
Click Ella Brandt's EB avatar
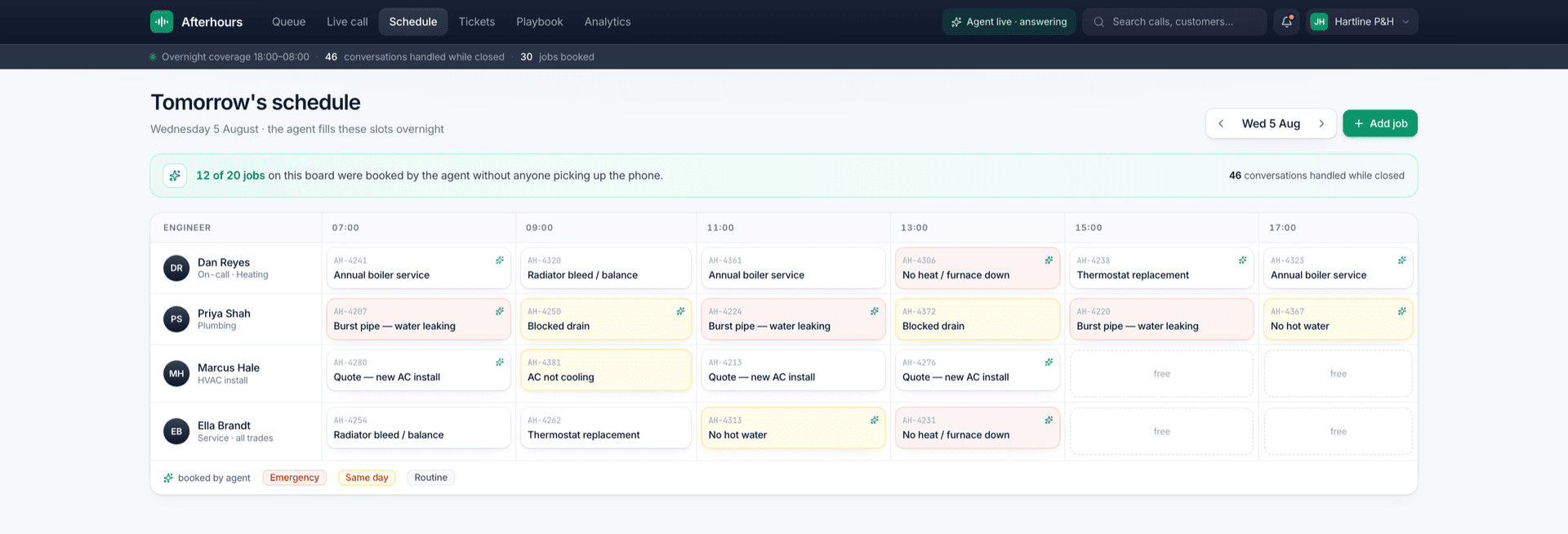pyautogui.click(x=176, y=431)
